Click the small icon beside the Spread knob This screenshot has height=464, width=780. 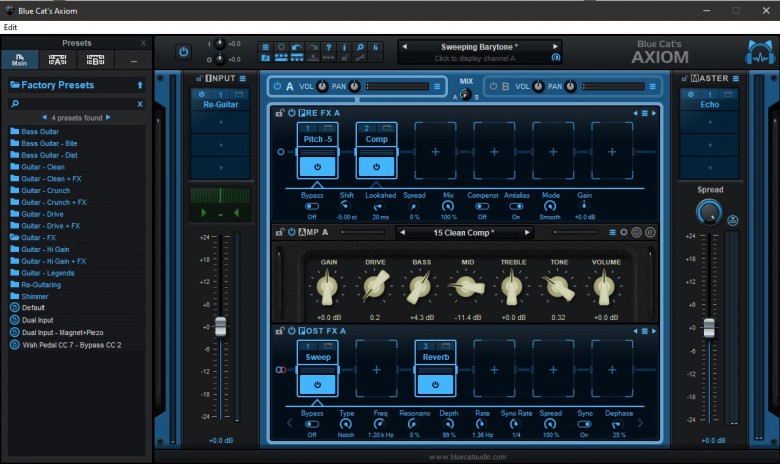(x=733, y=220)
